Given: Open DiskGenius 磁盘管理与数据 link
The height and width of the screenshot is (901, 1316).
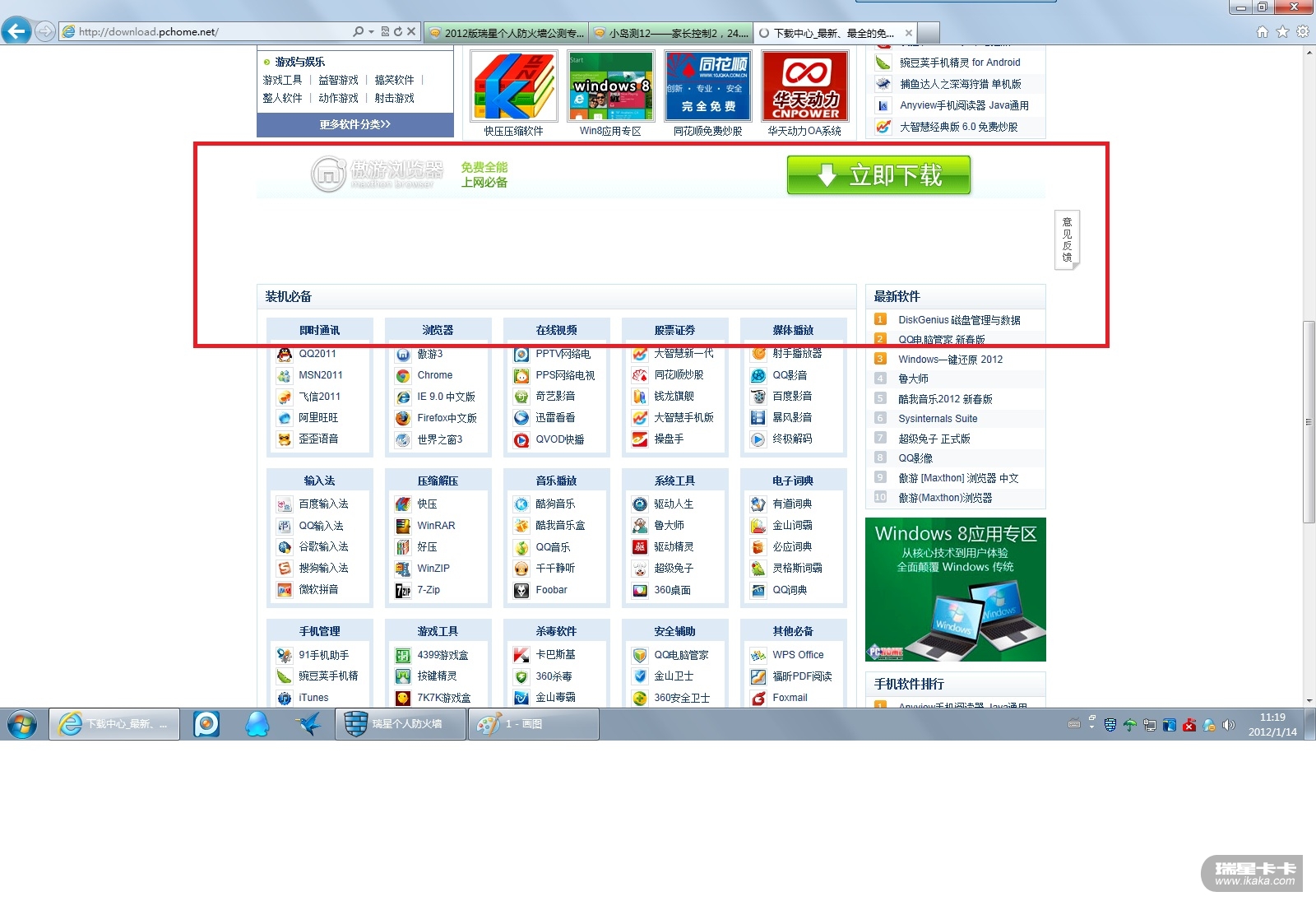Looking at the screenshot, I should click(959, 320).
